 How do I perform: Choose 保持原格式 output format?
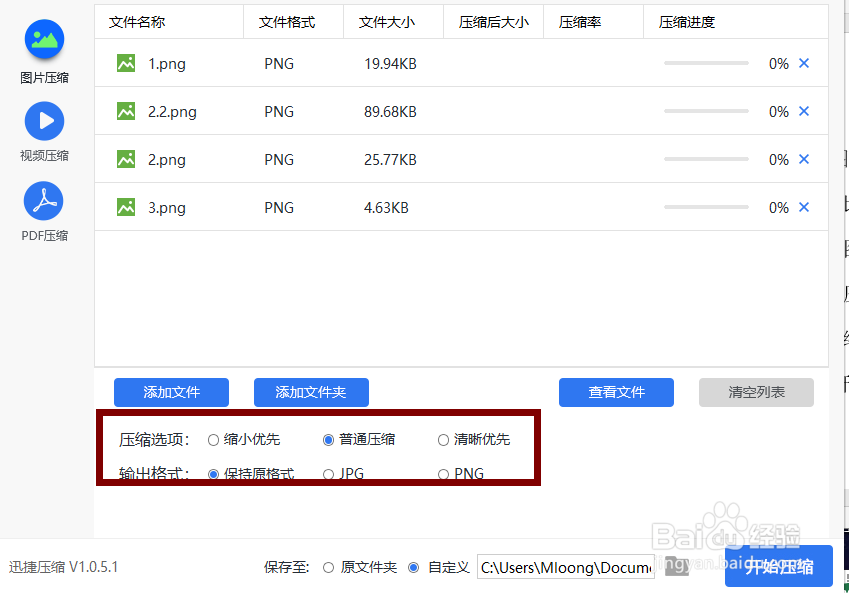click(213, 474)
